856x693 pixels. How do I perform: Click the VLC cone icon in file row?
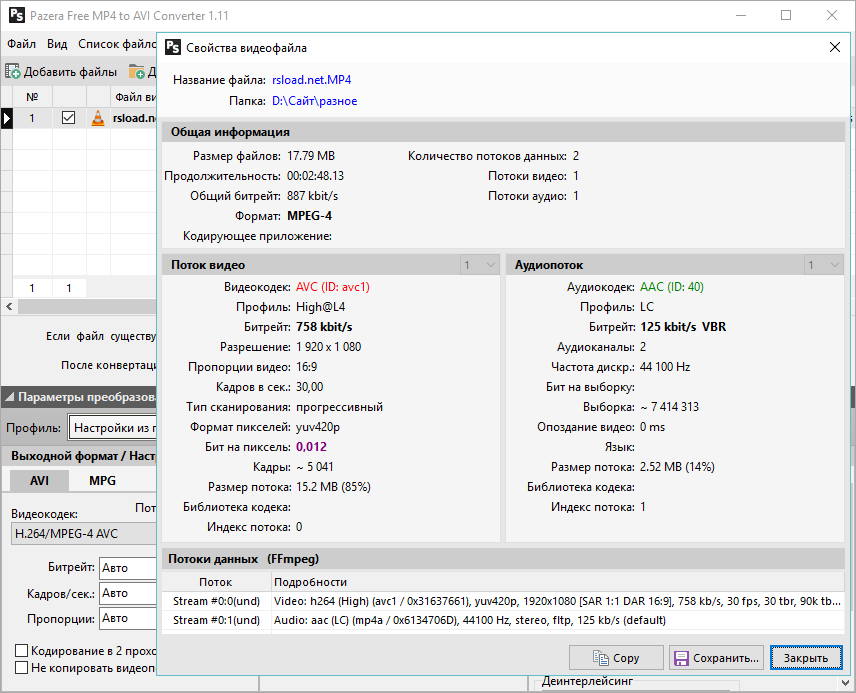pyautogui.click(x=97, y=118)
